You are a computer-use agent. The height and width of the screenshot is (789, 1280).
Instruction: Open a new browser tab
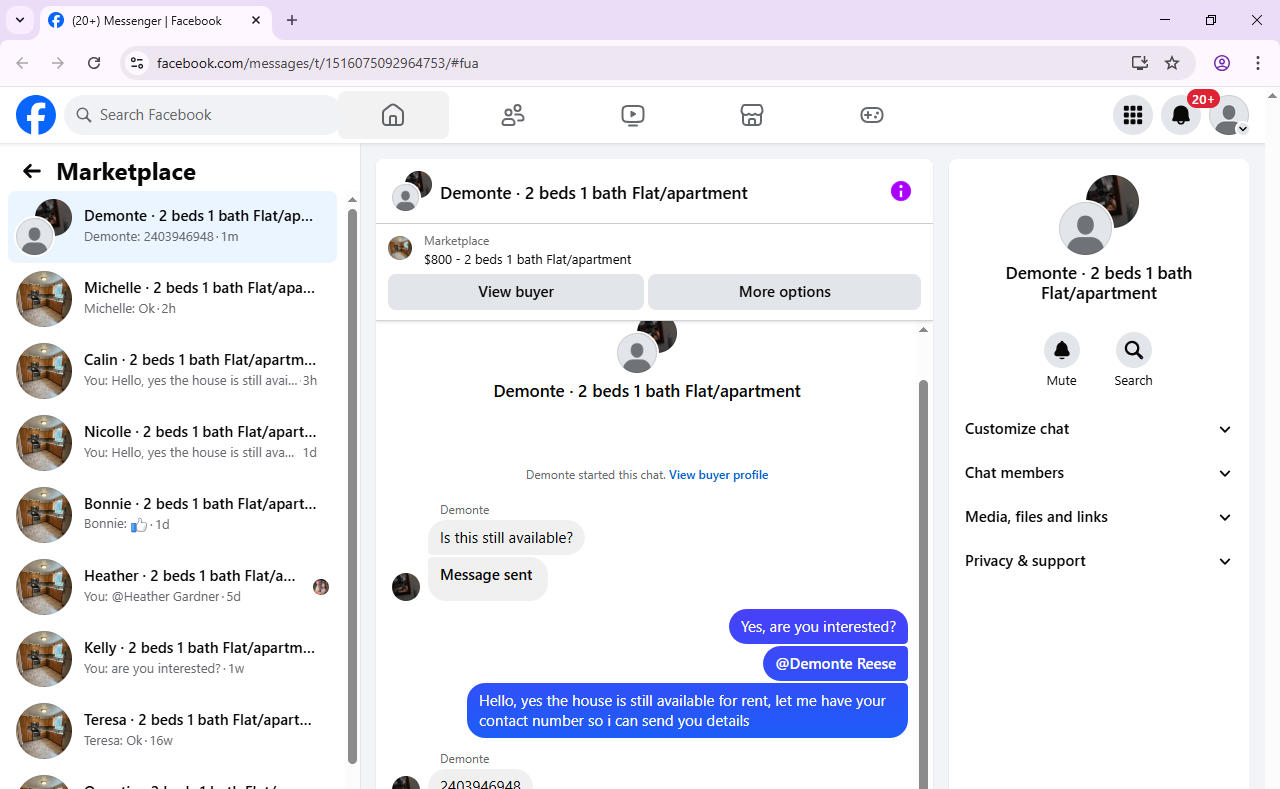pyautogui.click(x=292, y=20)
